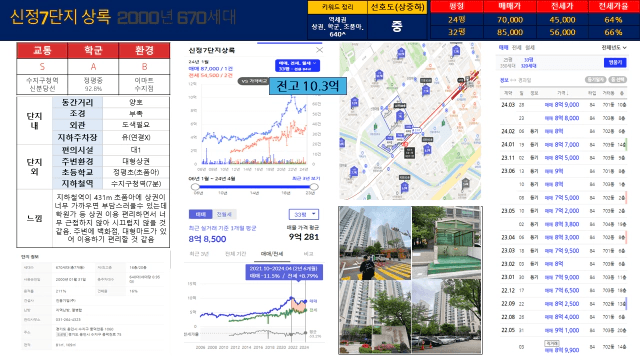Click the 학군 header in the rating table

pyautogui.click(x=93, y=50)
